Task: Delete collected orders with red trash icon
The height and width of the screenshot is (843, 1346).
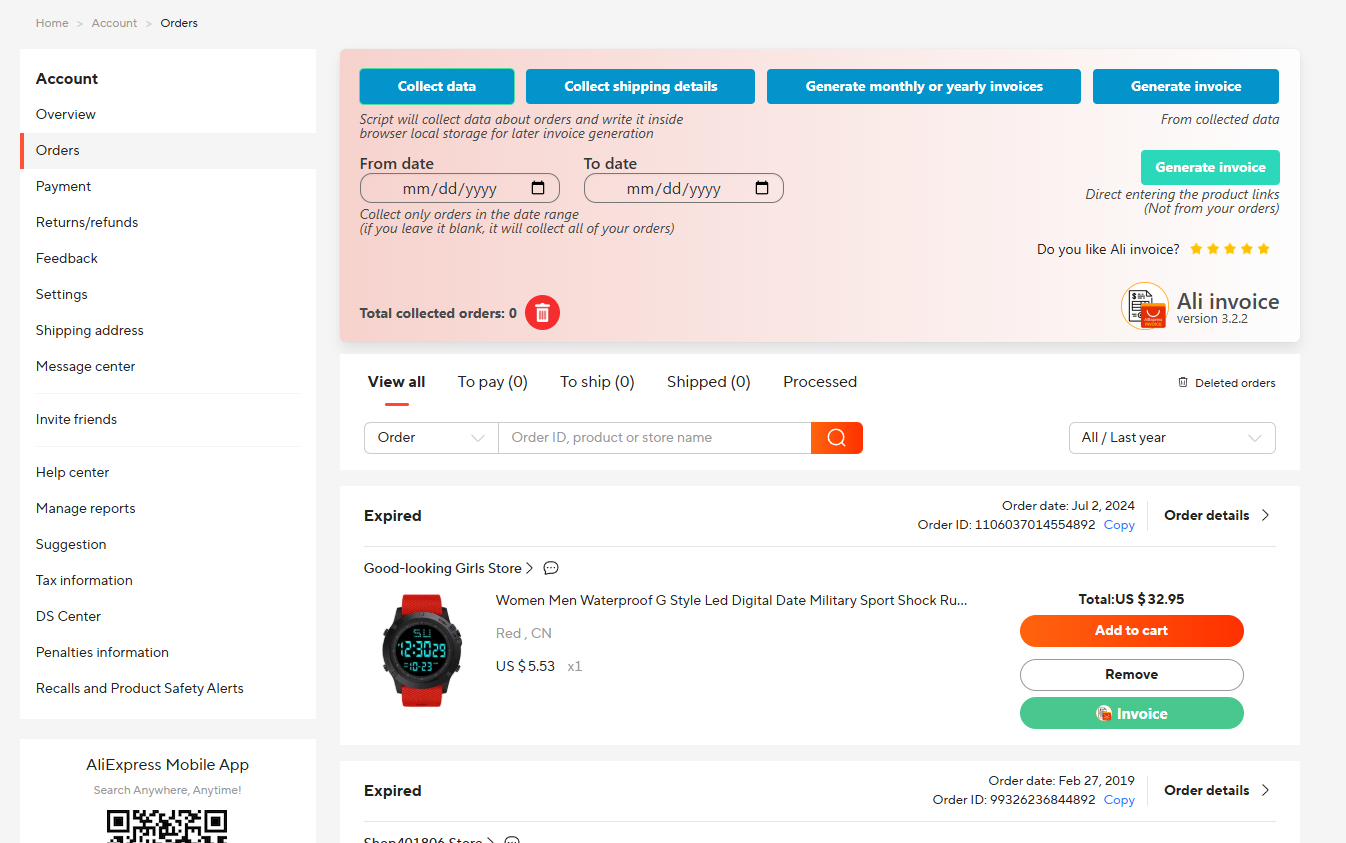Action: [x=542, y=313]
